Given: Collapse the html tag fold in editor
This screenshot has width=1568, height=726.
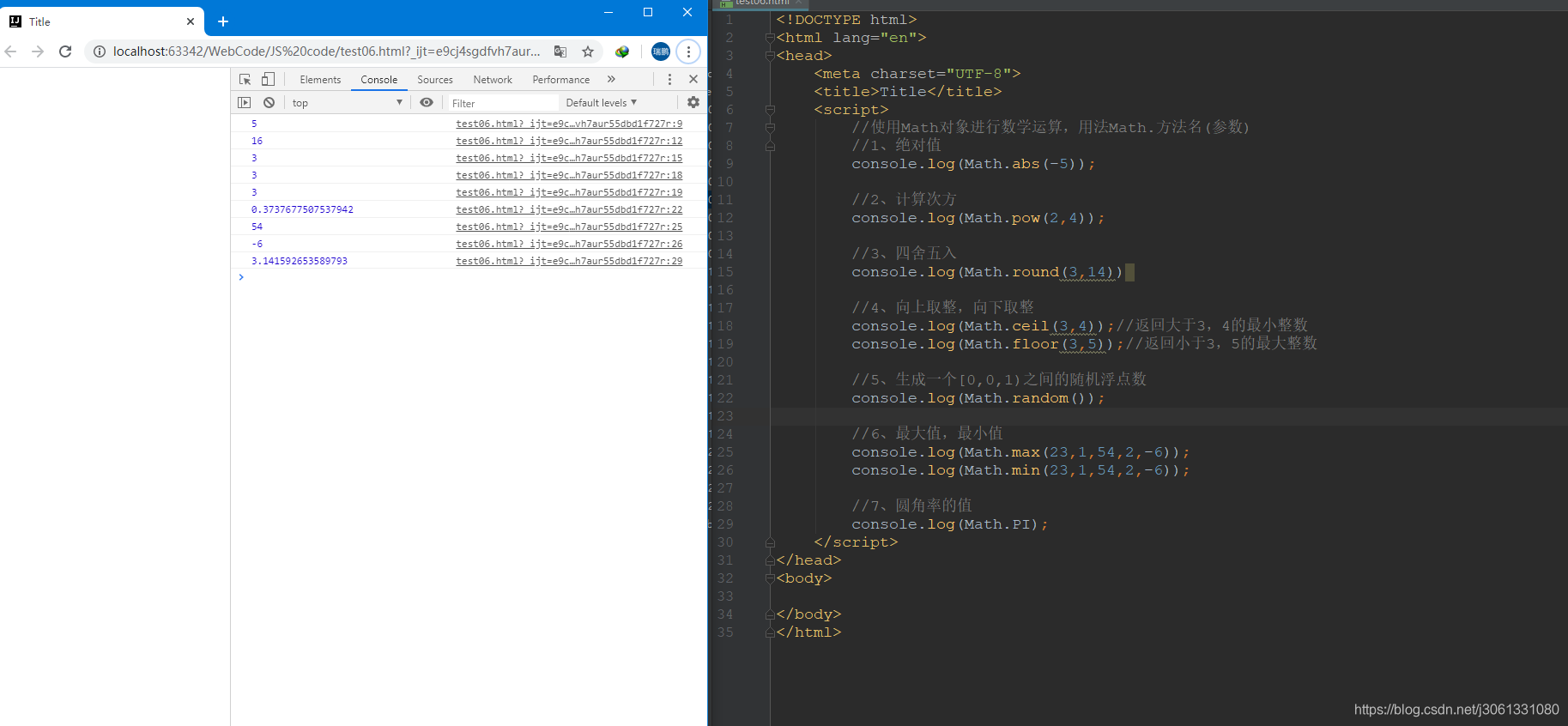Looking at the screenshot, I should point(770,38).
